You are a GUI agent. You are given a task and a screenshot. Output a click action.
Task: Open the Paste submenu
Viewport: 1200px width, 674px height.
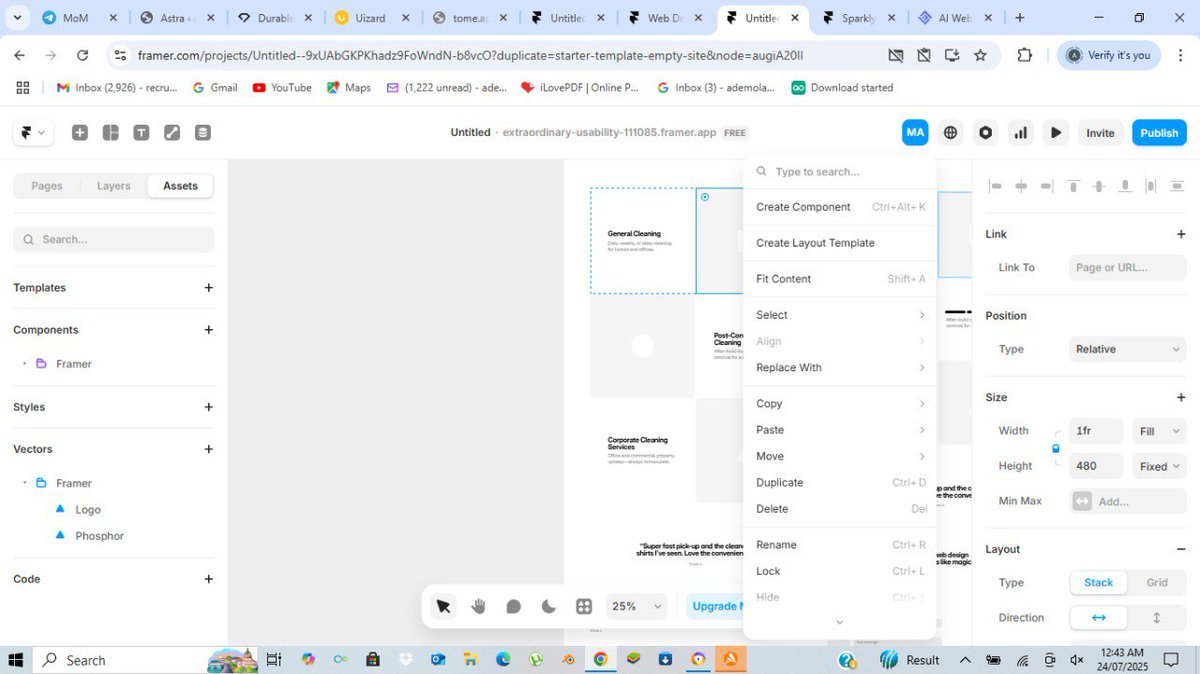pyautogui.click(x=840, y=430)
